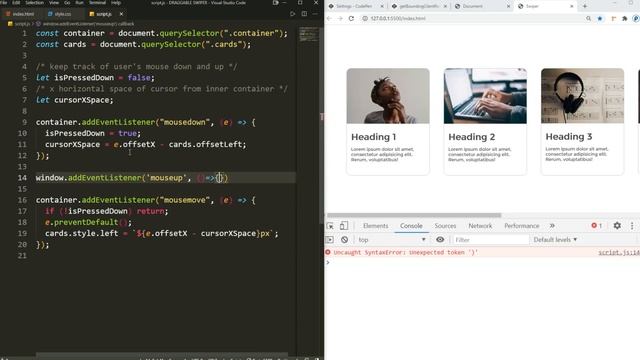
Task: Click the Heading 1 card title
Action: pyautogui.click(x=373, y=137)
